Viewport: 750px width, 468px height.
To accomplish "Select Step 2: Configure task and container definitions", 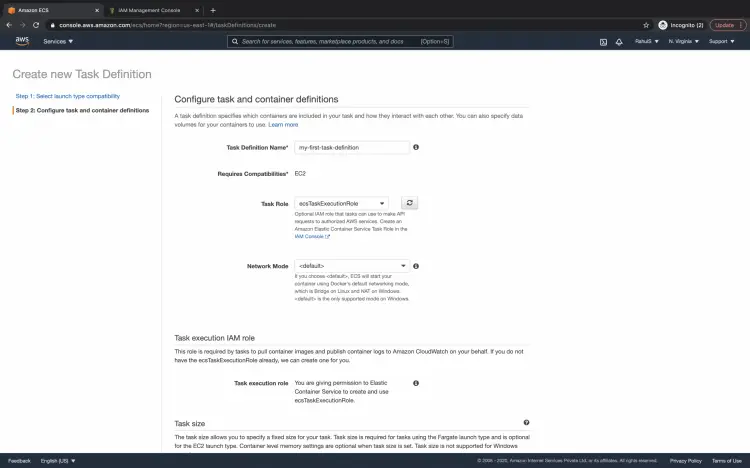I will [82, 111].
